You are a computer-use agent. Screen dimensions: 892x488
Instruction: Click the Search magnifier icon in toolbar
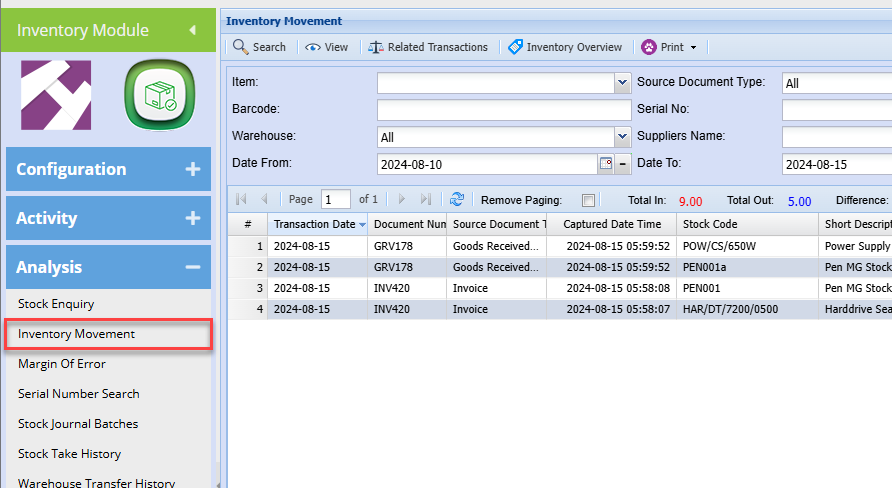pos(241,47)
